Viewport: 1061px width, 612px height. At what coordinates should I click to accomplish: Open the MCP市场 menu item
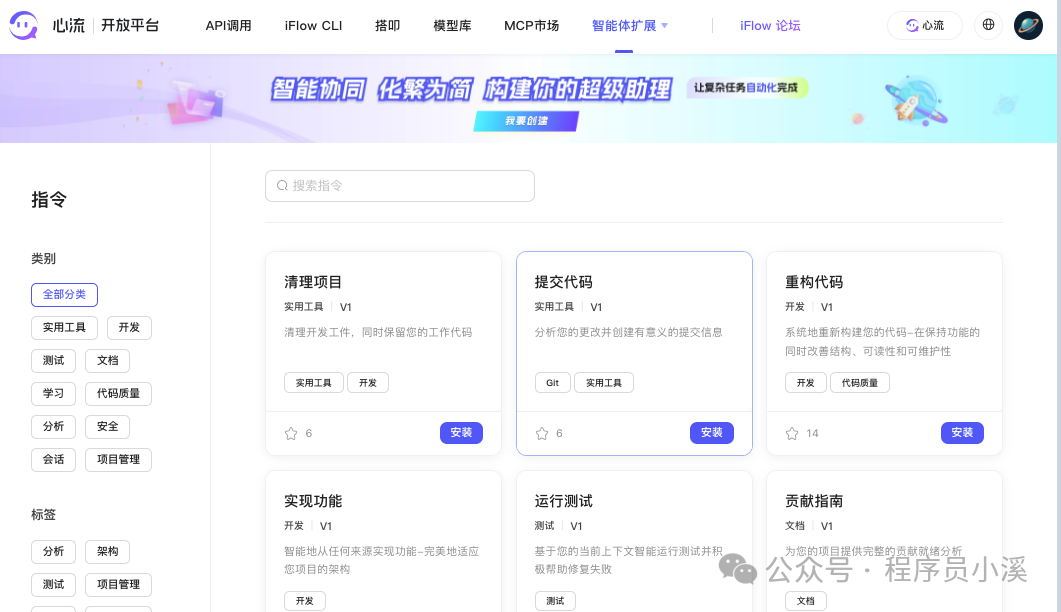pos(531,25)
